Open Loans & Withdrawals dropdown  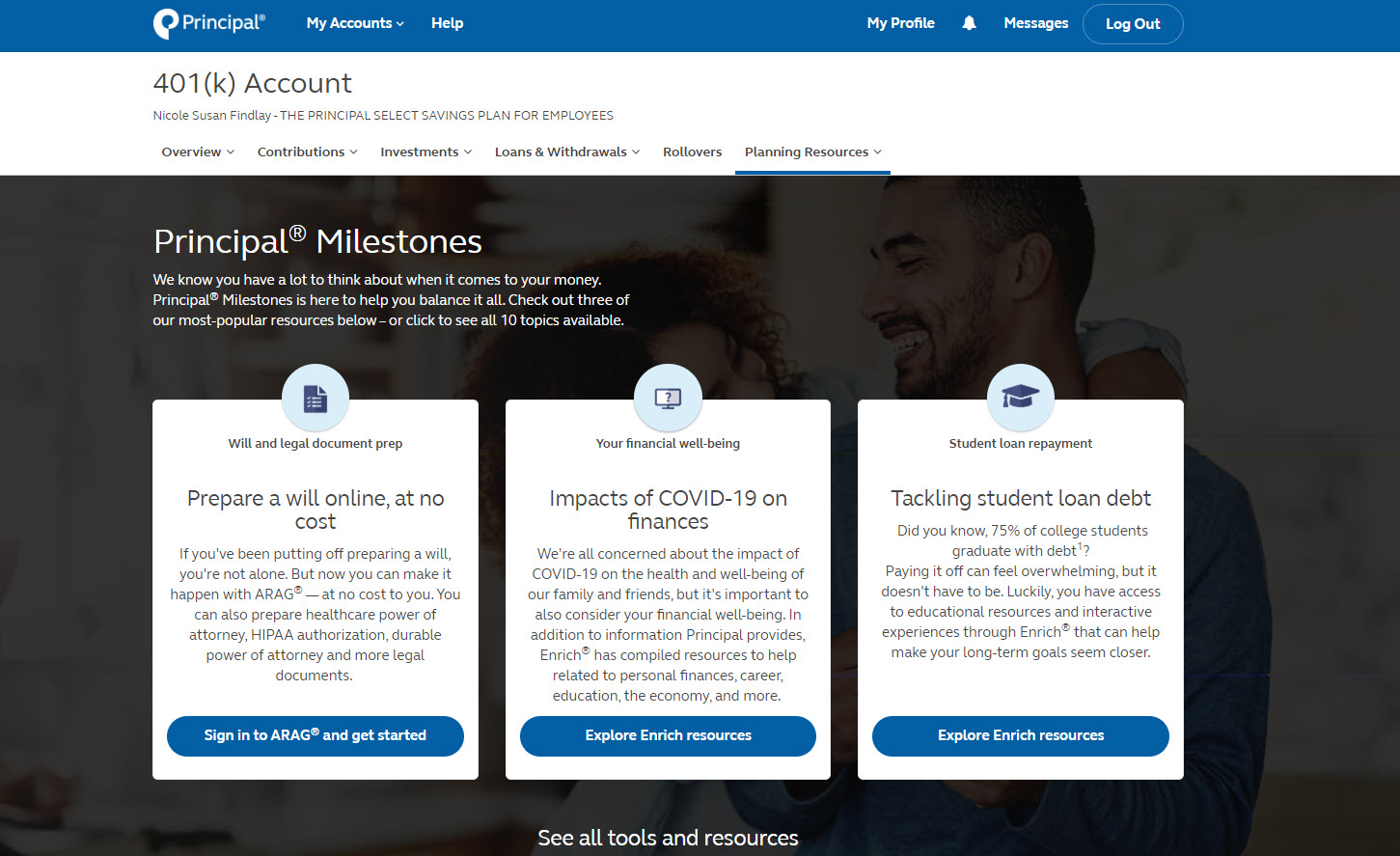click(567, 152)
